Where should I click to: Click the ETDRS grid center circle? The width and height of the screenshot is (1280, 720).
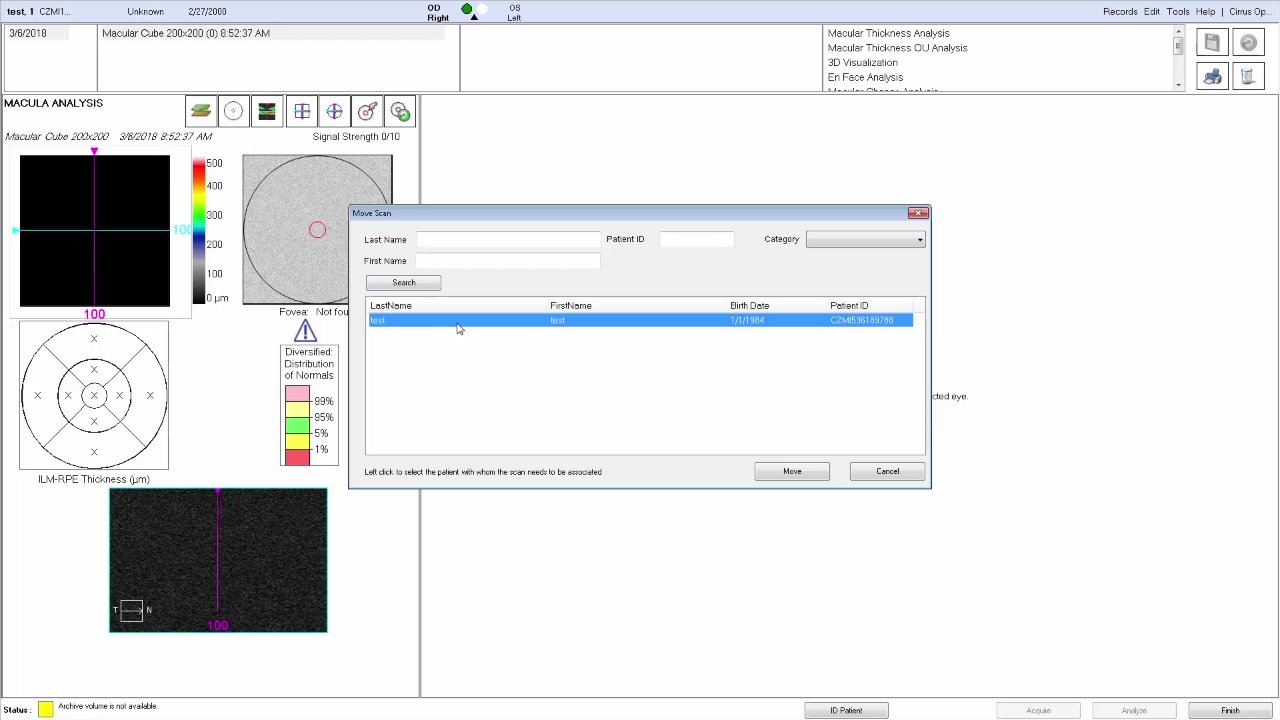click(x=94, y=395)
